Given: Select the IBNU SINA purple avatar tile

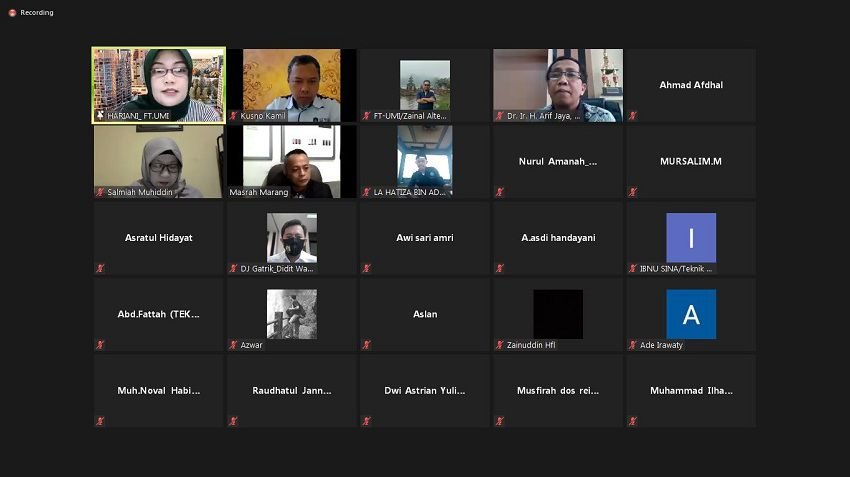Looking at the screenshot, I should (691, 237).
